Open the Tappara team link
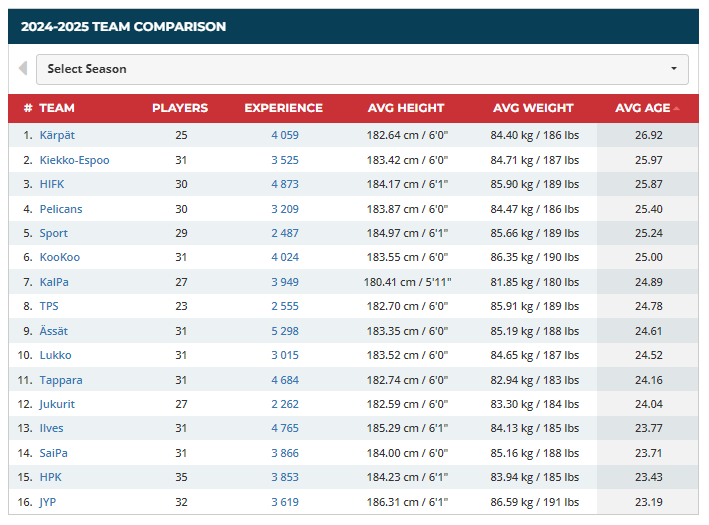709x525 pixels. tap(61, 380)
